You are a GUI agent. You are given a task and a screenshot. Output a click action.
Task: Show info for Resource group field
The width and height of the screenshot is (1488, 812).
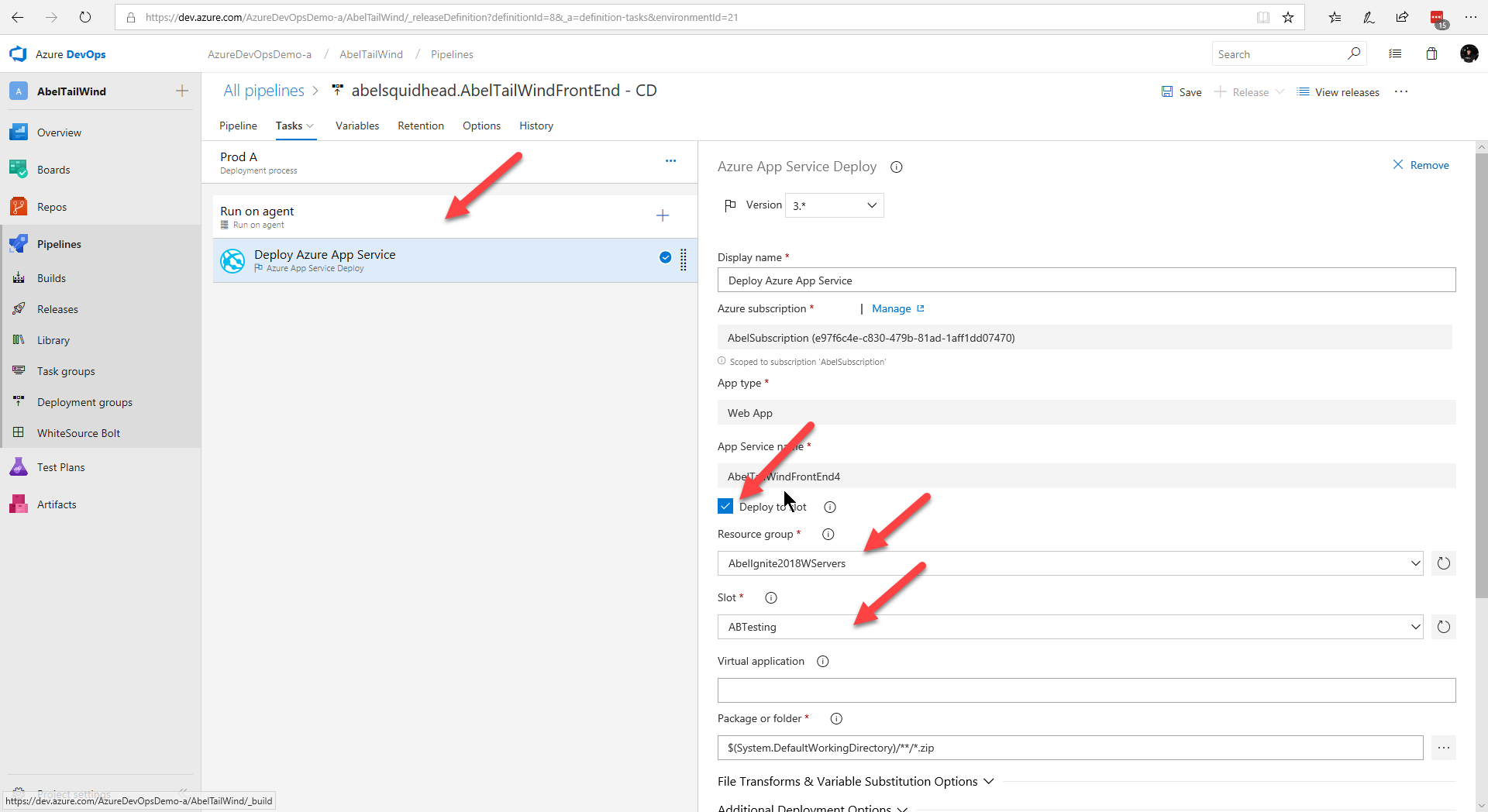pyautogui.click(x=828, y=534)
